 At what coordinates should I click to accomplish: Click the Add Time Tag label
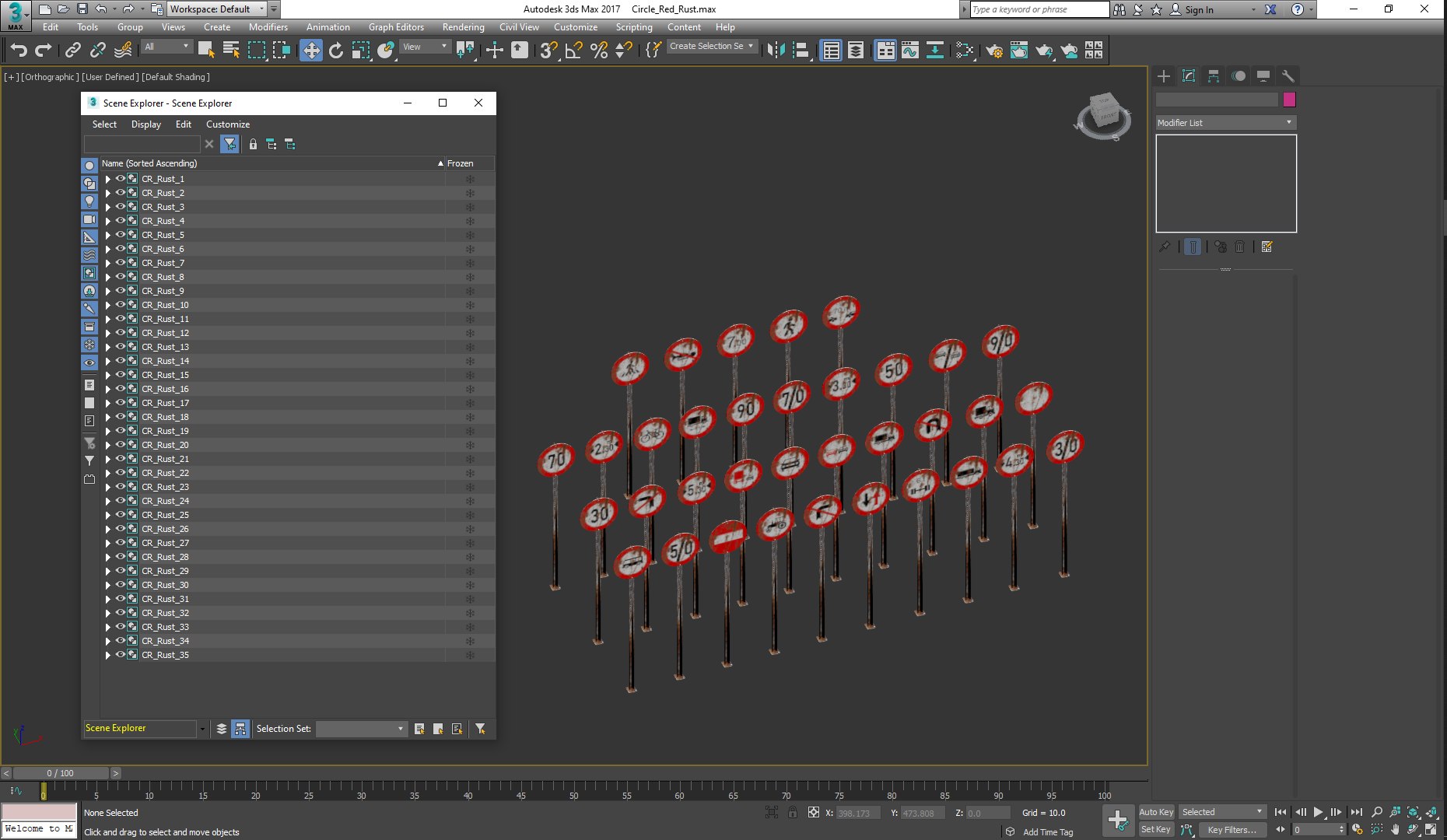tap(1048, 832)
